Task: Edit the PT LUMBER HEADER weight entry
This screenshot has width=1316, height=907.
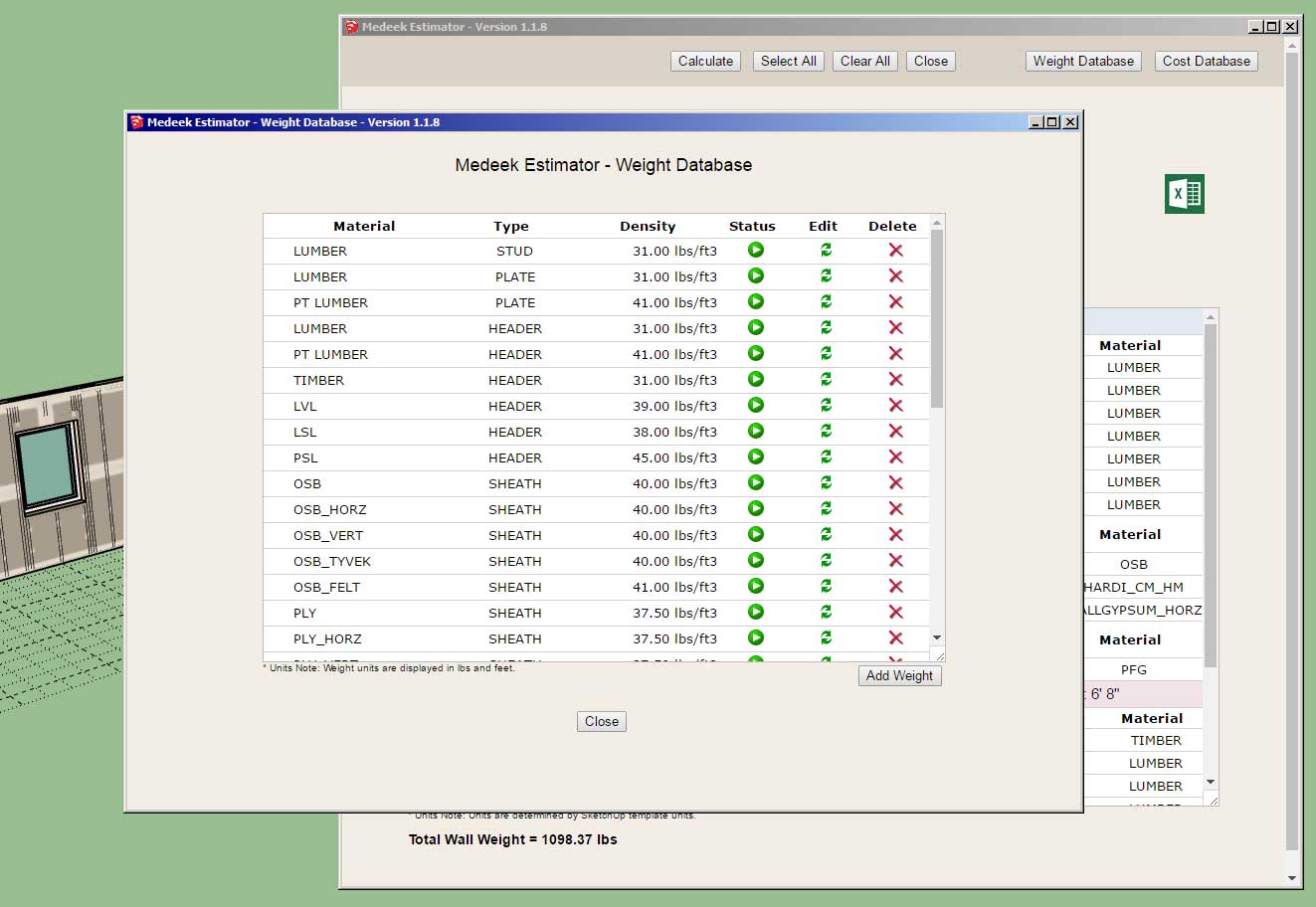Action: tap(826, 354)
